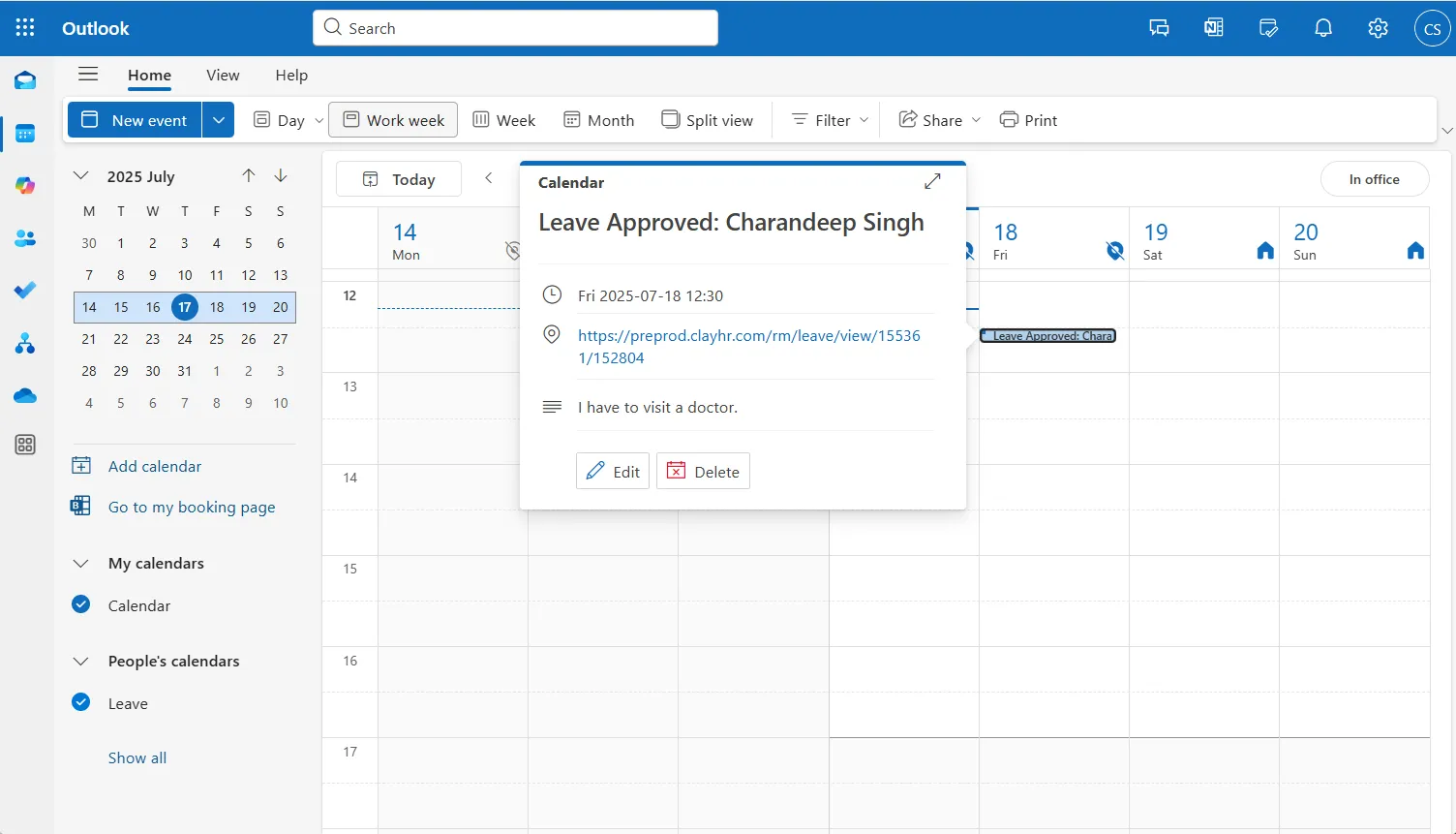Switch to the View tab
This screenshot has width=1456, height=834.
tap(223, 76)
